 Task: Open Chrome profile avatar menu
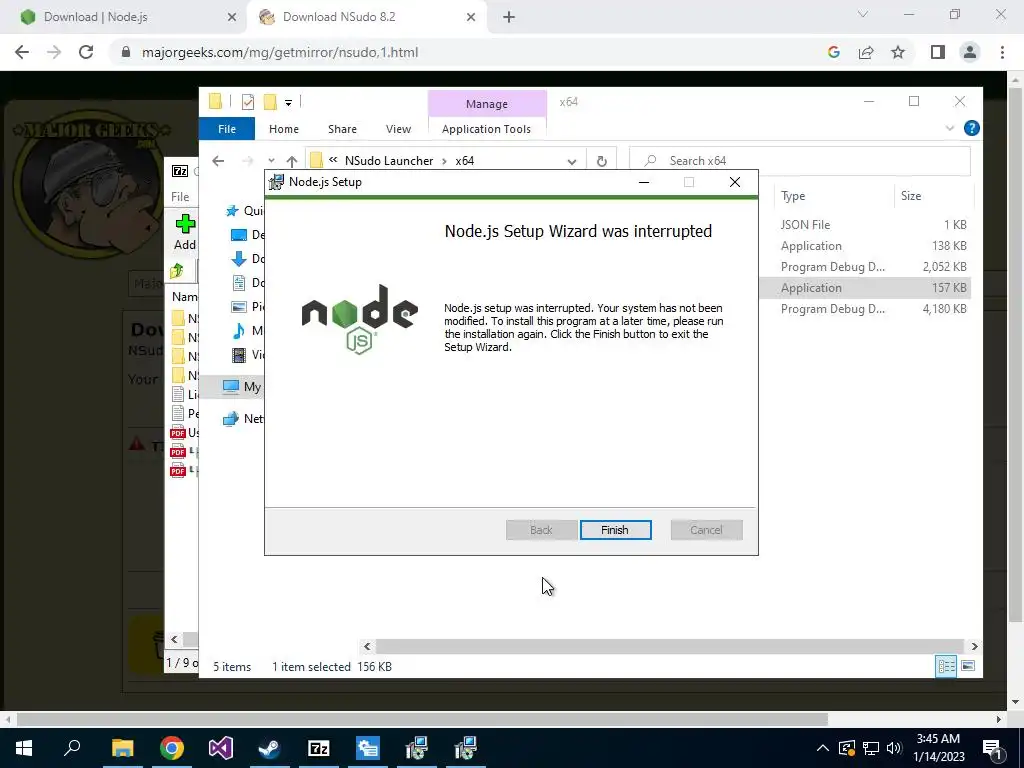coord(970,52)
